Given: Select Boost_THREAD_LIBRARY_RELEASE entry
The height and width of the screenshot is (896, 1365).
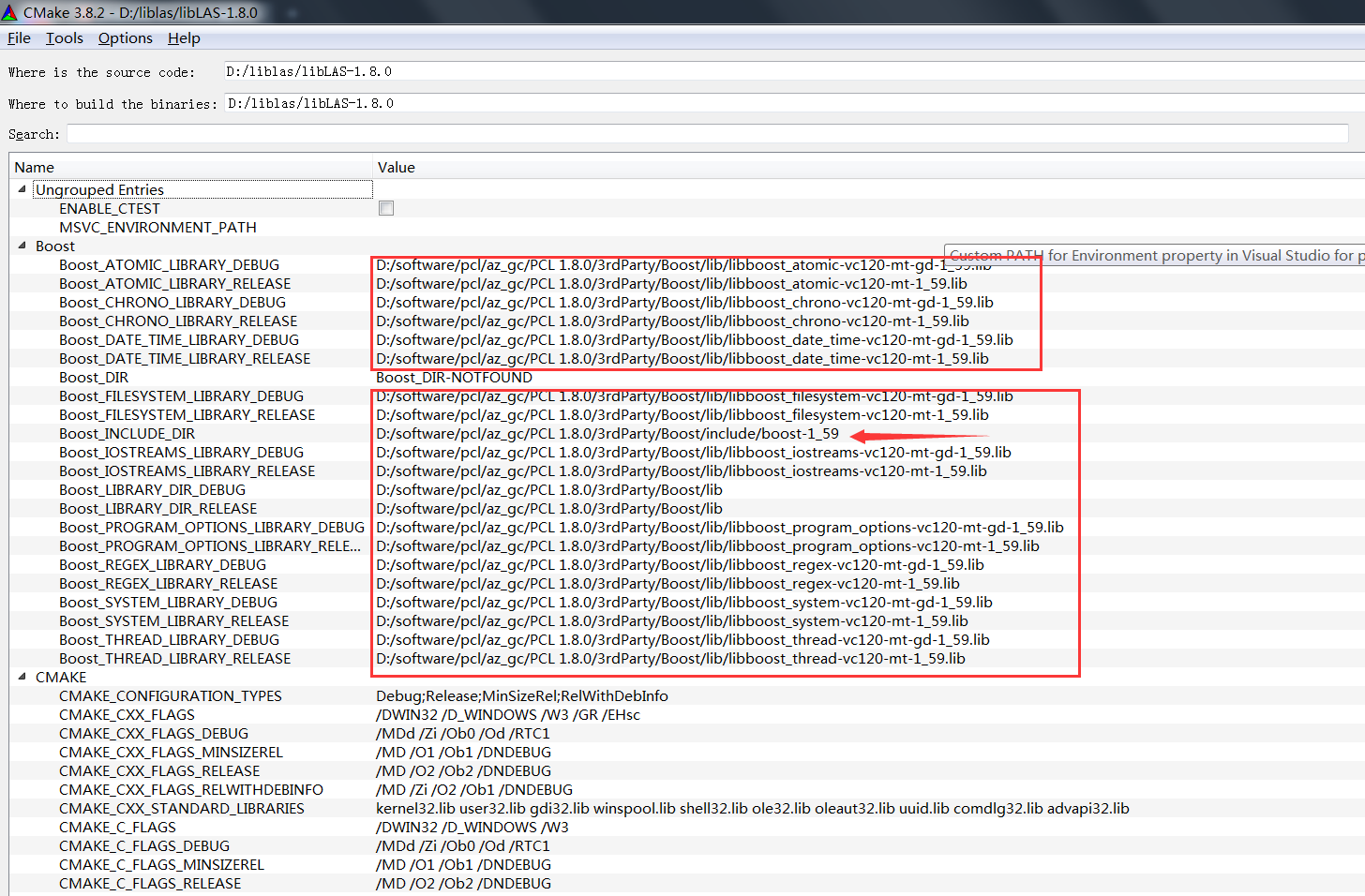Looking at the screenshot, I should pyautogui.click(x=174, y=658).
